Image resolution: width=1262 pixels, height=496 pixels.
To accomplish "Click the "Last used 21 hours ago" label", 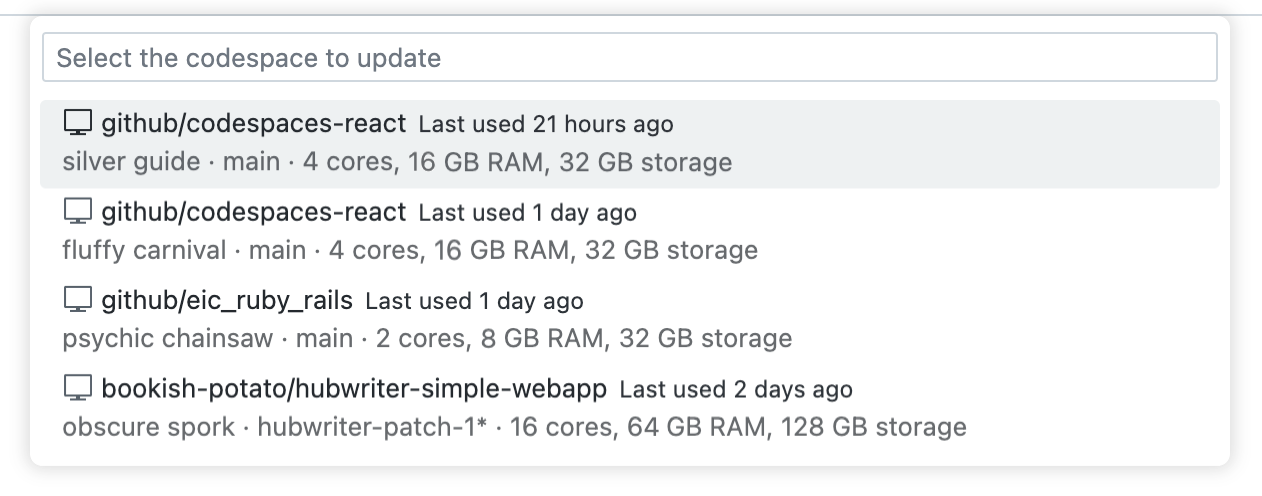I will point(546,125).
